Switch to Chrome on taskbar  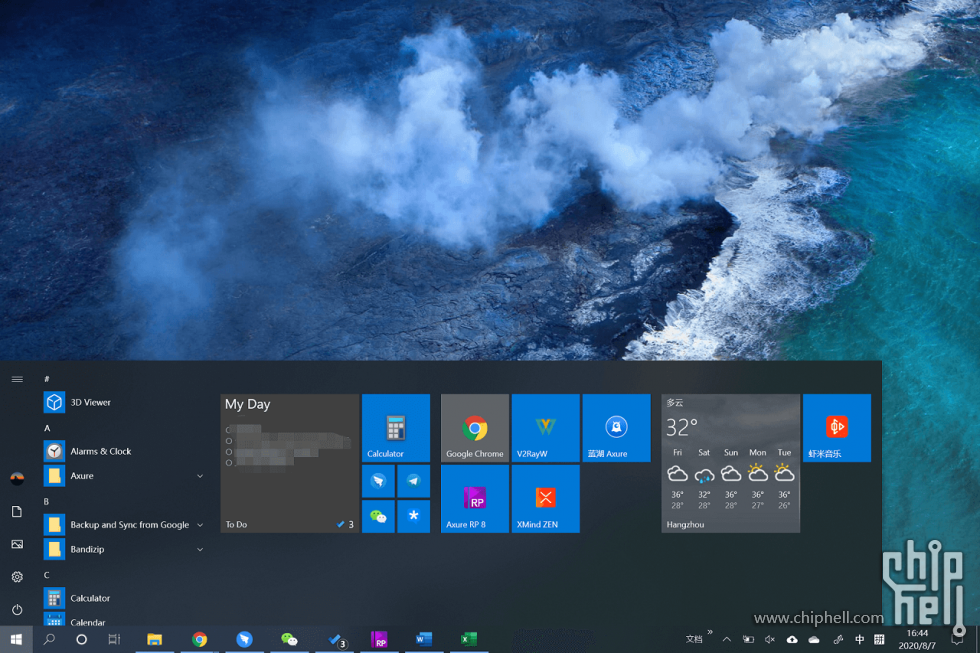pyautogui.click(x=199, y=639)
